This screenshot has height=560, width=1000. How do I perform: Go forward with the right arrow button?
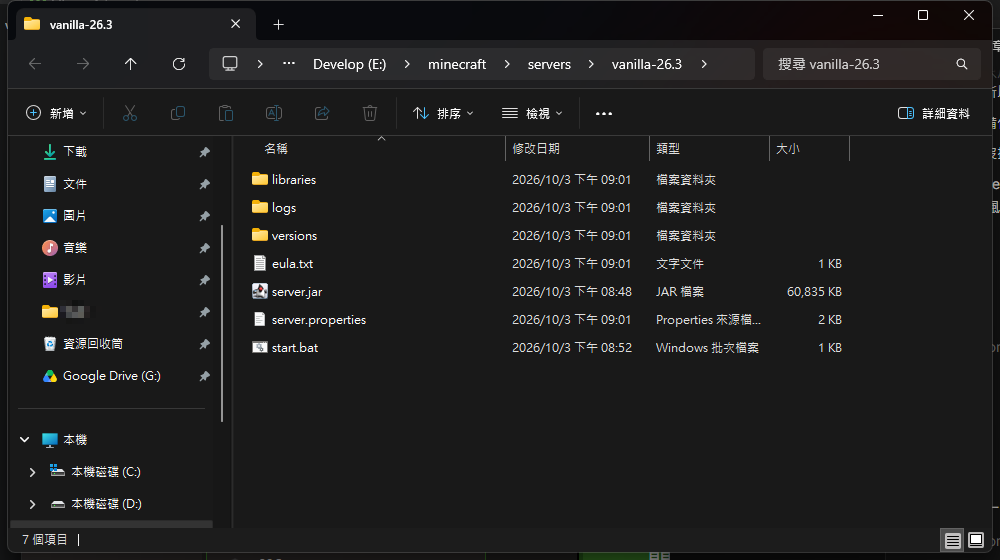[83, 64]
